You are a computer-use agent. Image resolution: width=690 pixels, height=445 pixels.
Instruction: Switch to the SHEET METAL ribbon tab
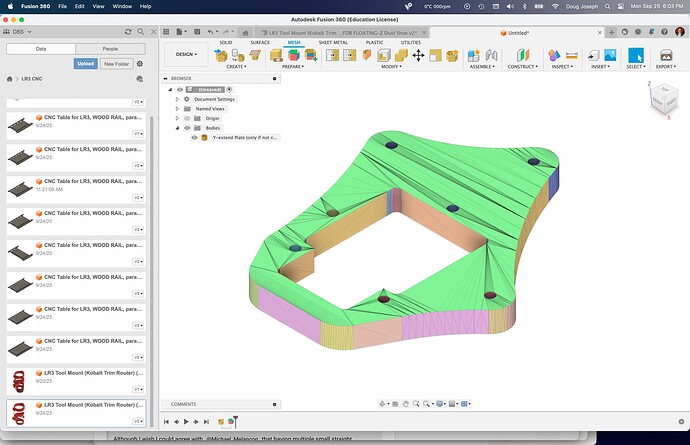point(333,42)
